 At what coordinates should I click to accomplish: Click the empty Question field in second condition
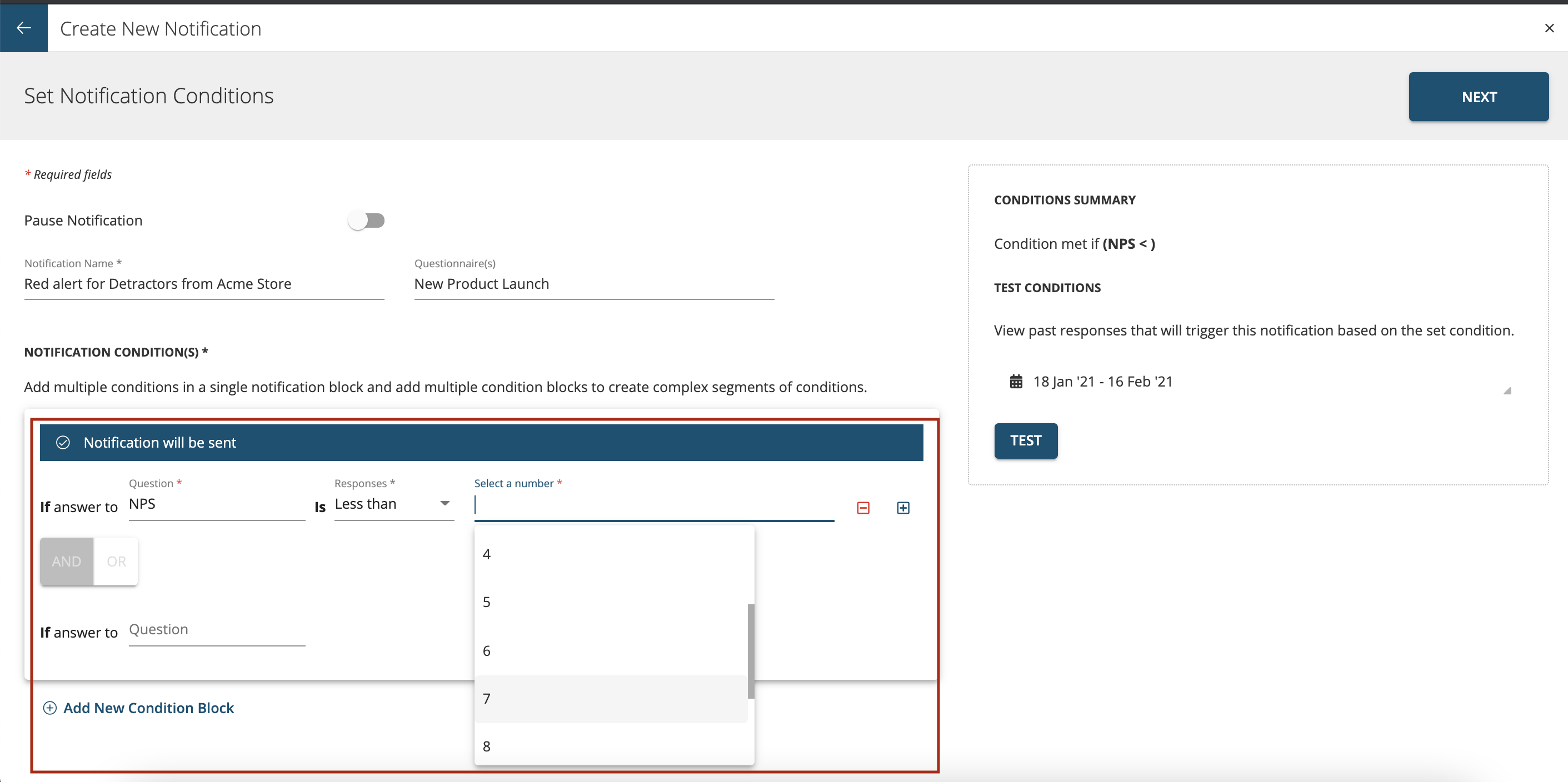click(217, 630)
